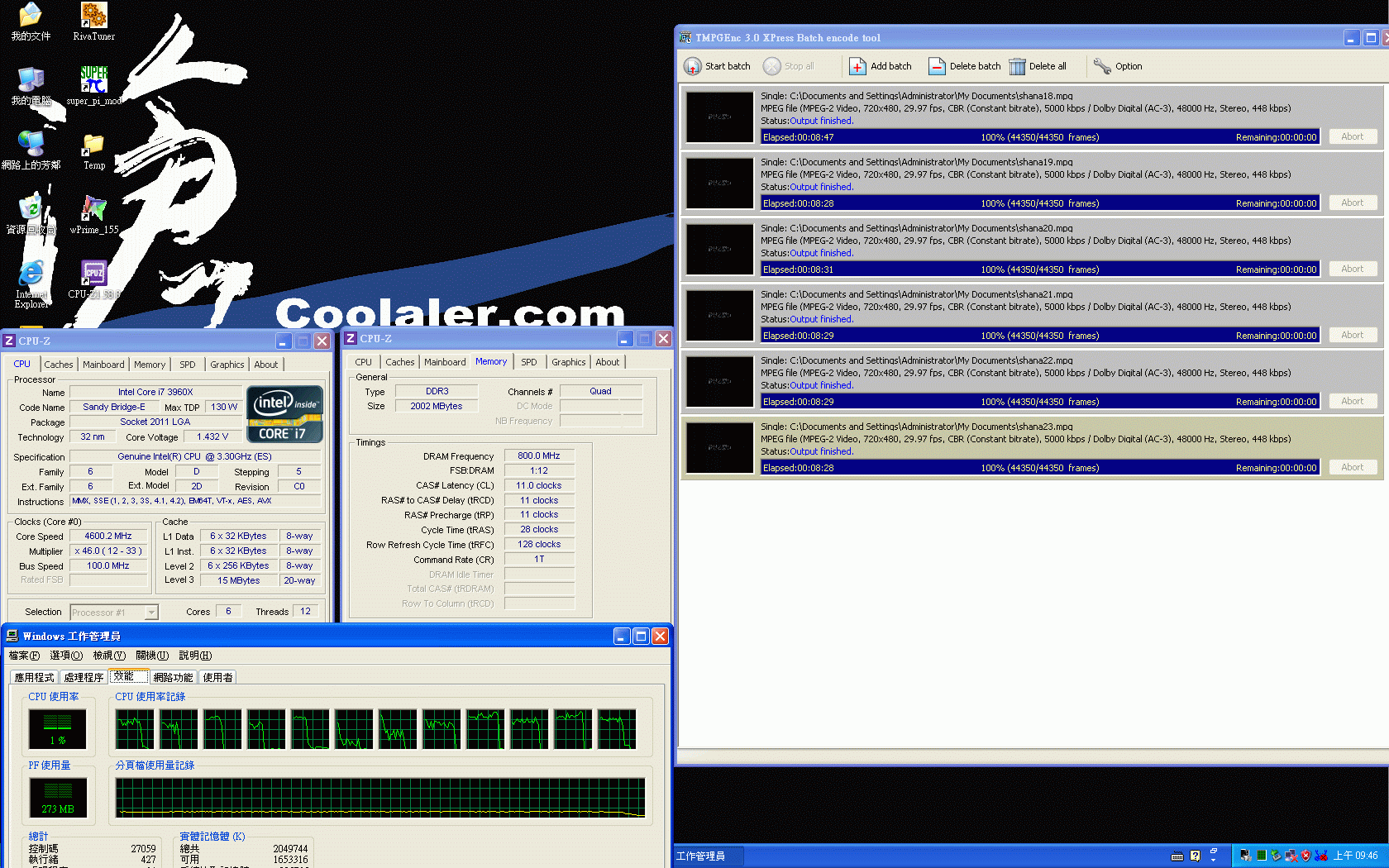
Task: Switch to Mainboard tab in left CPU-Z window
Action: point(103,365)
